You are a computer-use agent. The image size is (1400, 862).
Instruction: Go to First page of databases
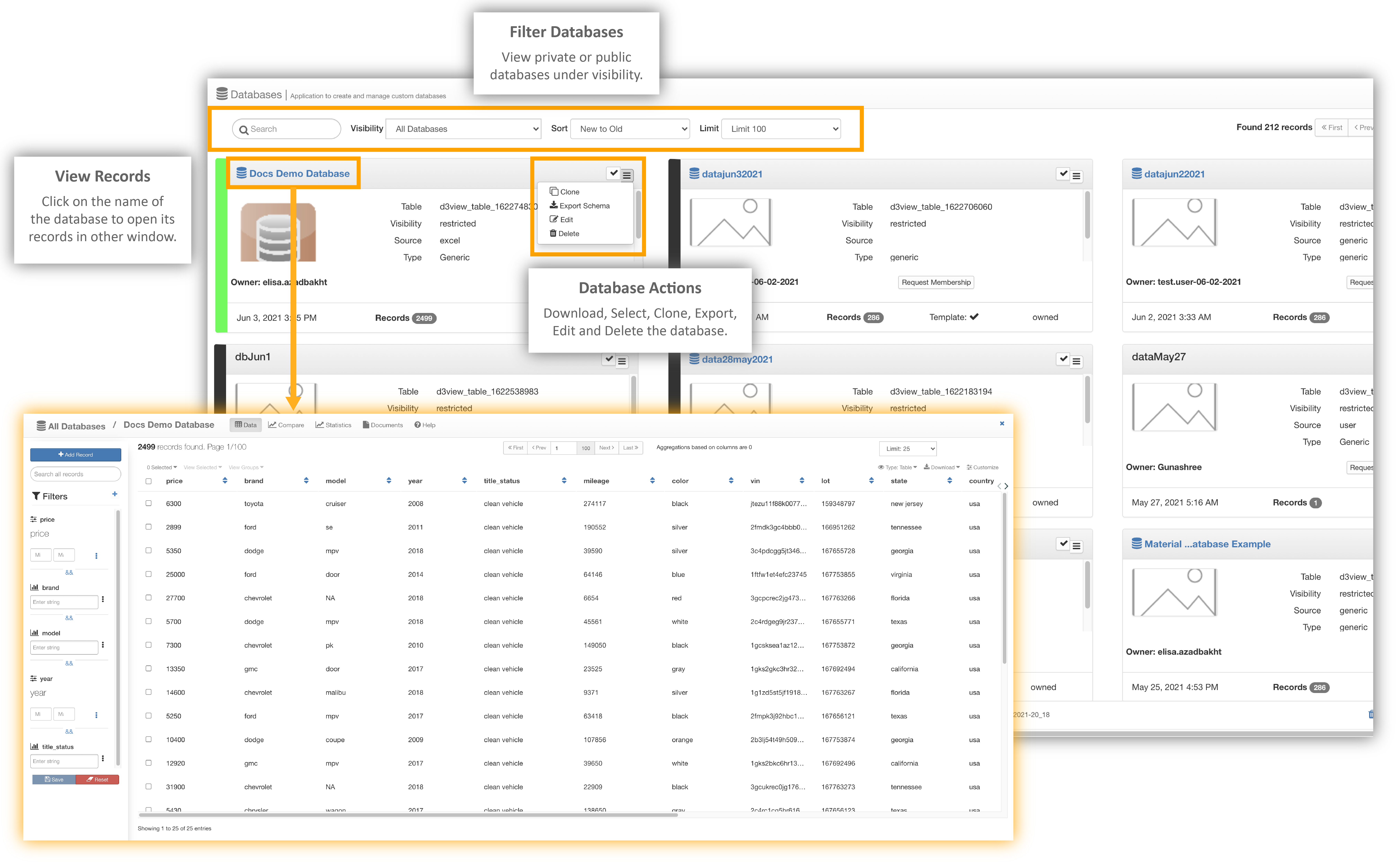(x=1332, y=128)
